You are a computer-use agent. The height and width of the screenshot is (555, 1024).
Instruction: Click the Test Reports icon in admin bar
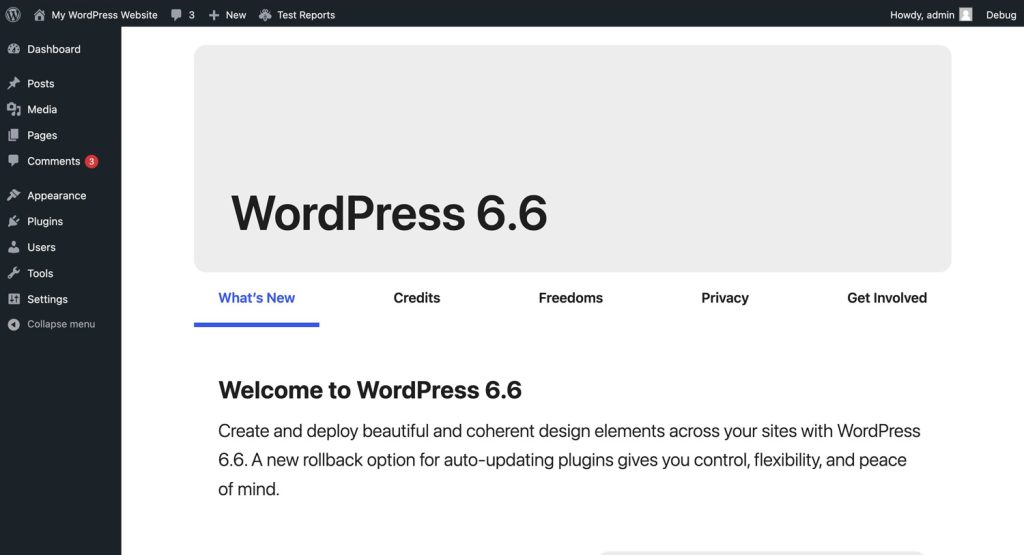click(x=265, y=15)
